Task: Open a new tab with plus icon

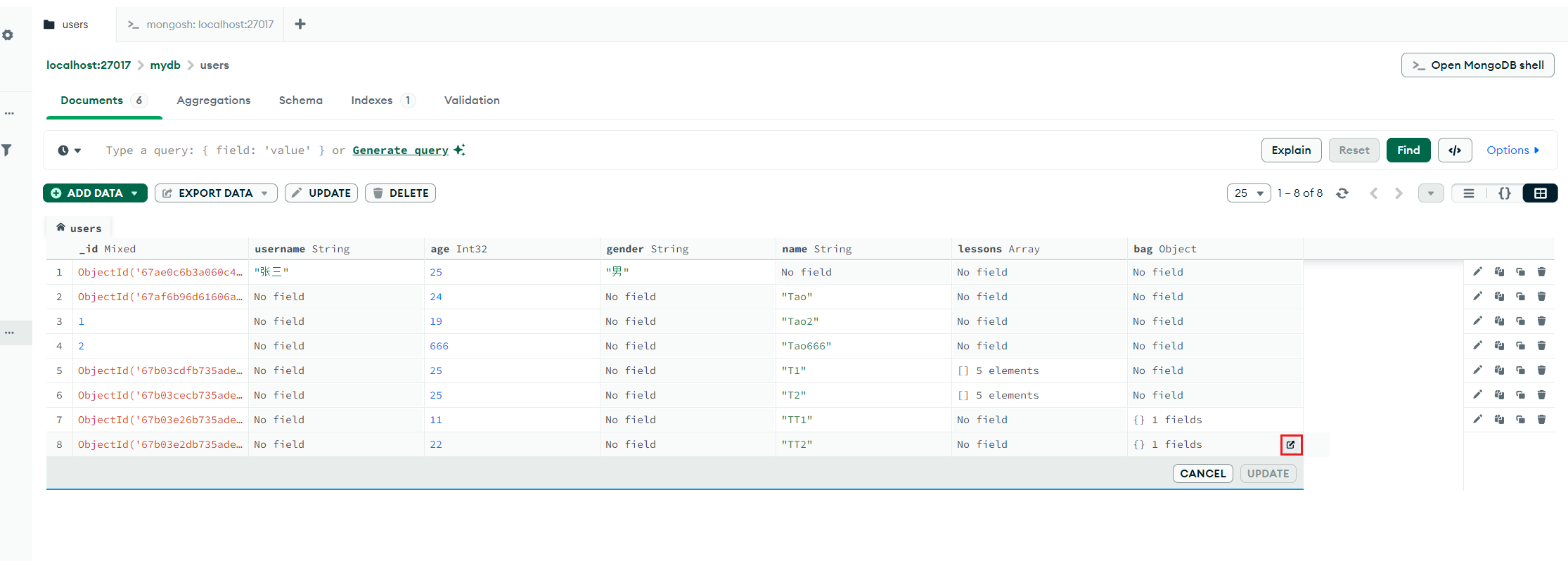Action: click(x=300, y=25)
